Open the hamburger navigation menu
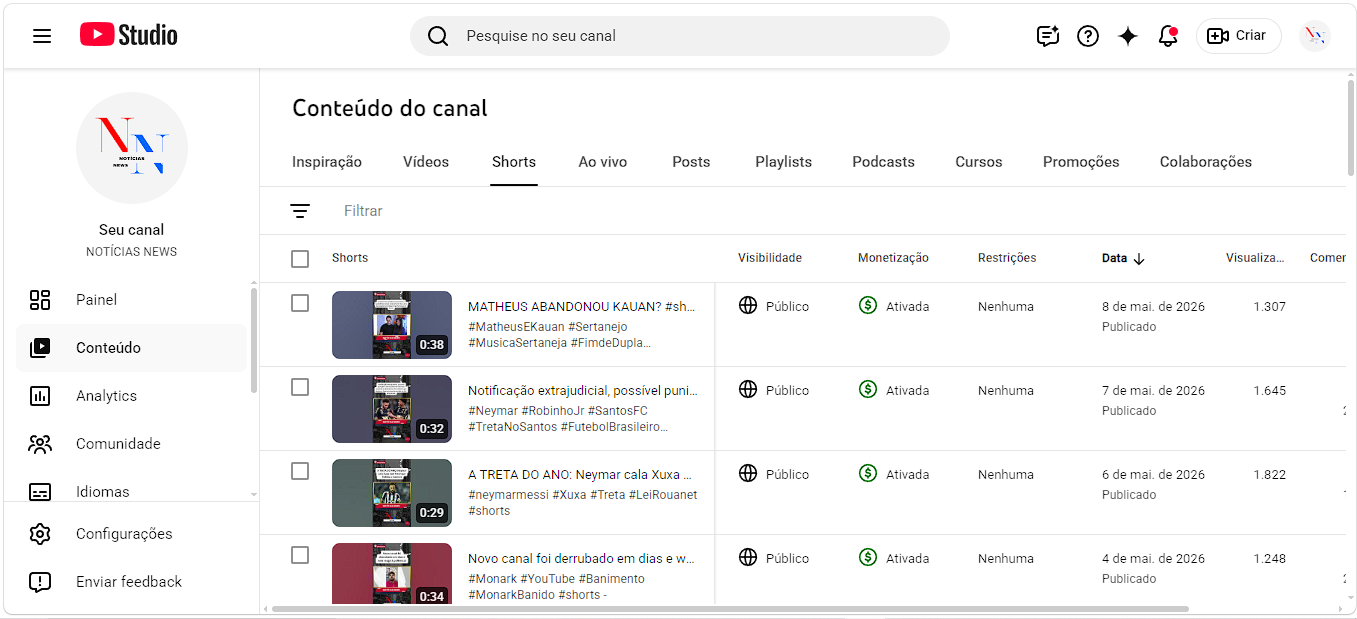 pos(42,36)
